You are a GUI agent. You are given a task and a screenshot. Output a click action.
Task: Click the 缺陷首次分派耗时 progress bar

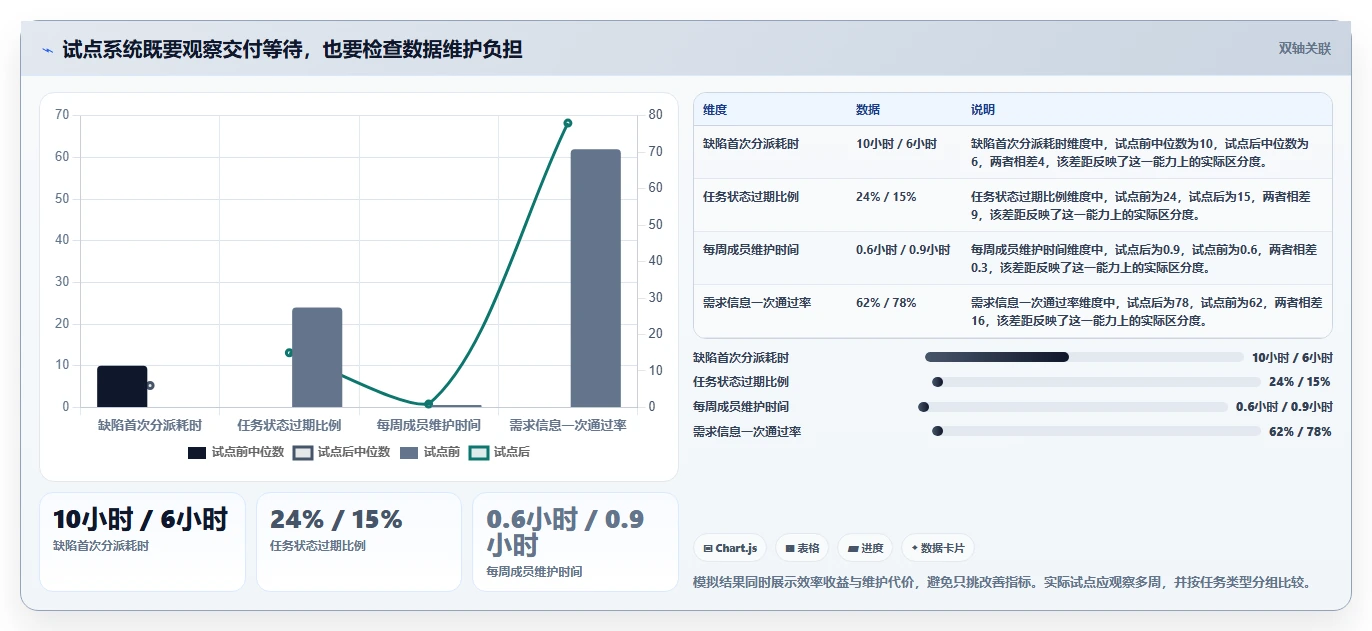(x=1083, y=357)
